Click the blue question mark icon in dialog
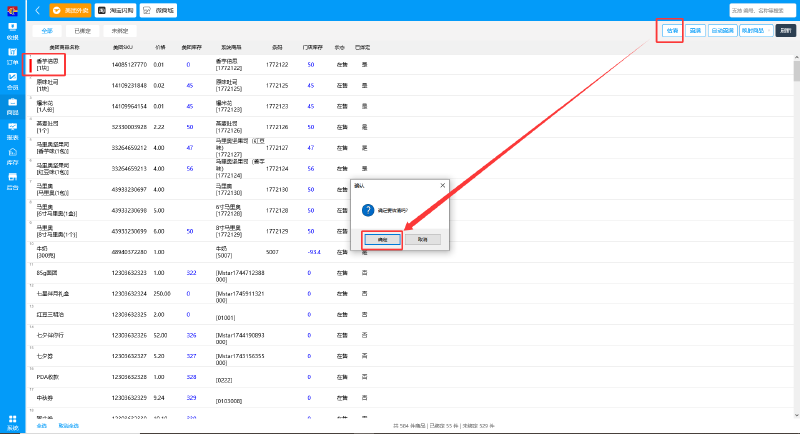The image size is (800, 434). (368, 210)
